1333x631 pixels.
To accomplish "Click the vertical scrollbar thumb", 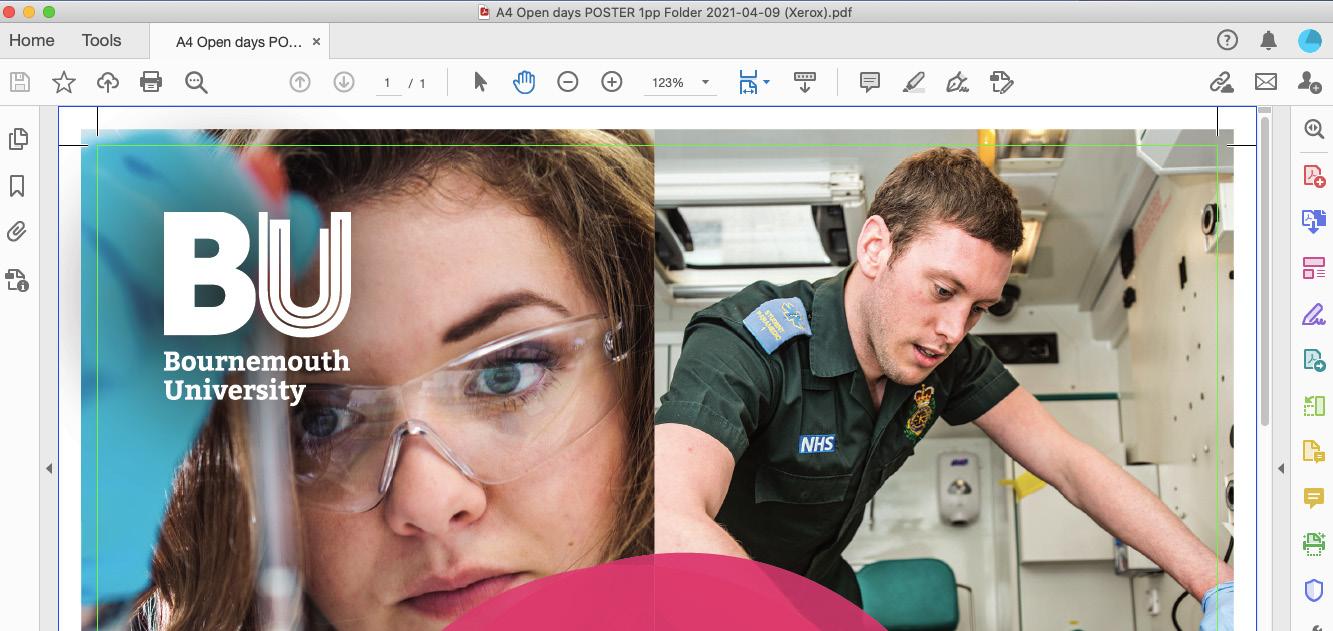I will [1264, 270].
